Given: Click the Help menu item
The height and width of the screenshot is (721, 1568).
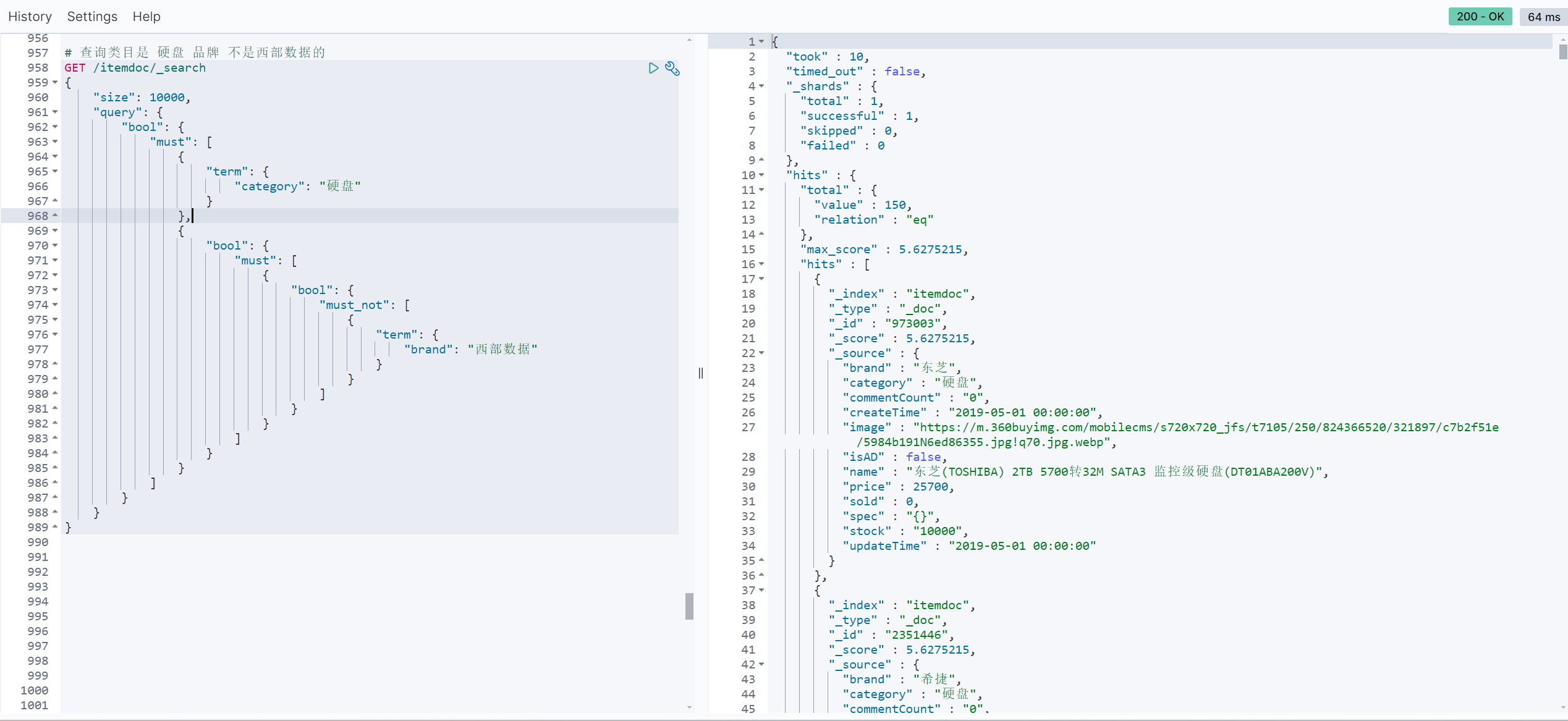Looking at the screenshot, I should click(146, 17).
